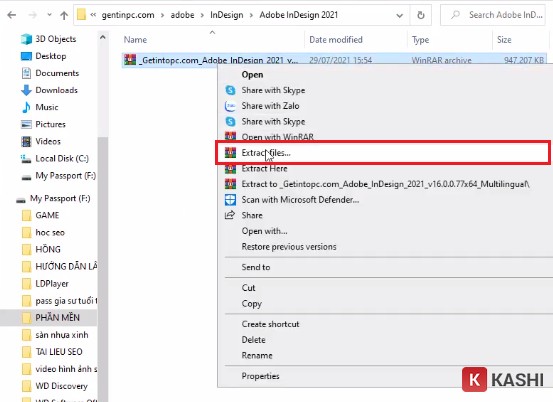This screenshot has width=553, height=402.
Task: Refresh the current folder
Action: click(x=421, y=15)
